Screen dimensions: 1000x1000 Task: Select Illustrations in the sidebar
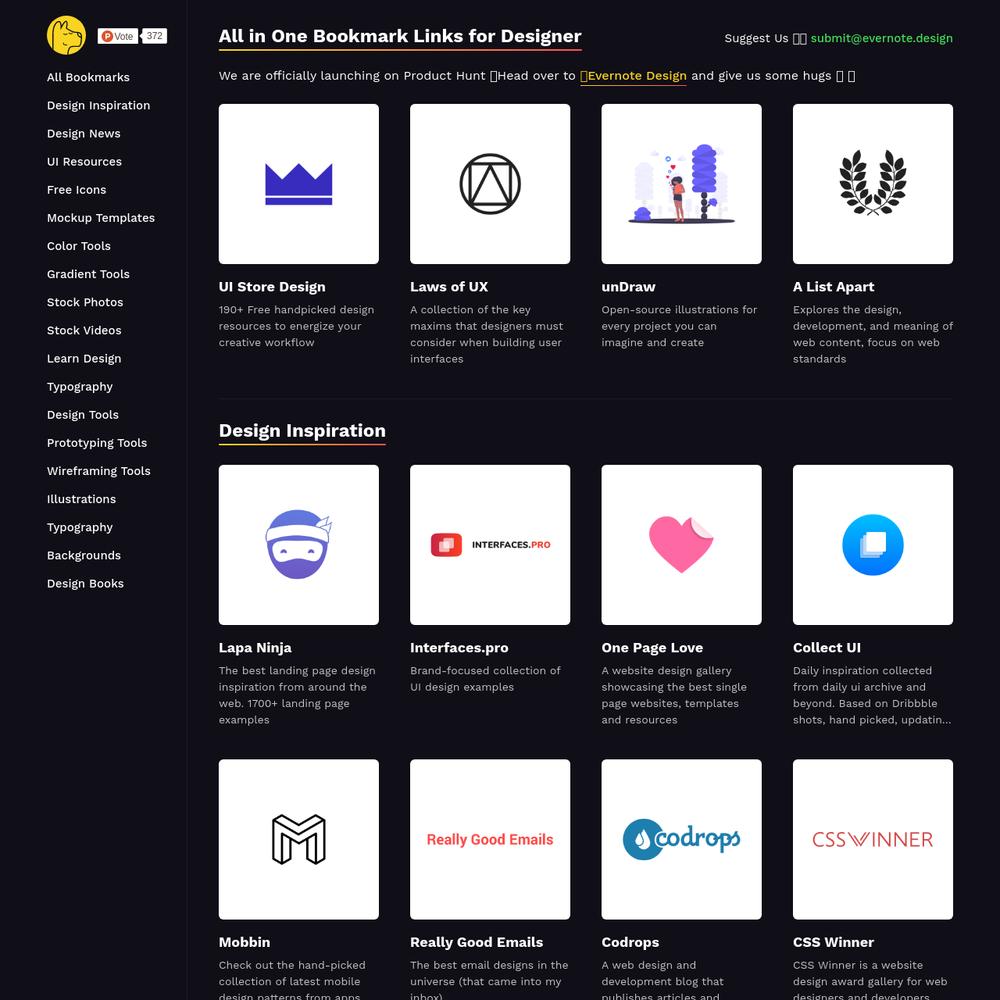tap(82, 499)
